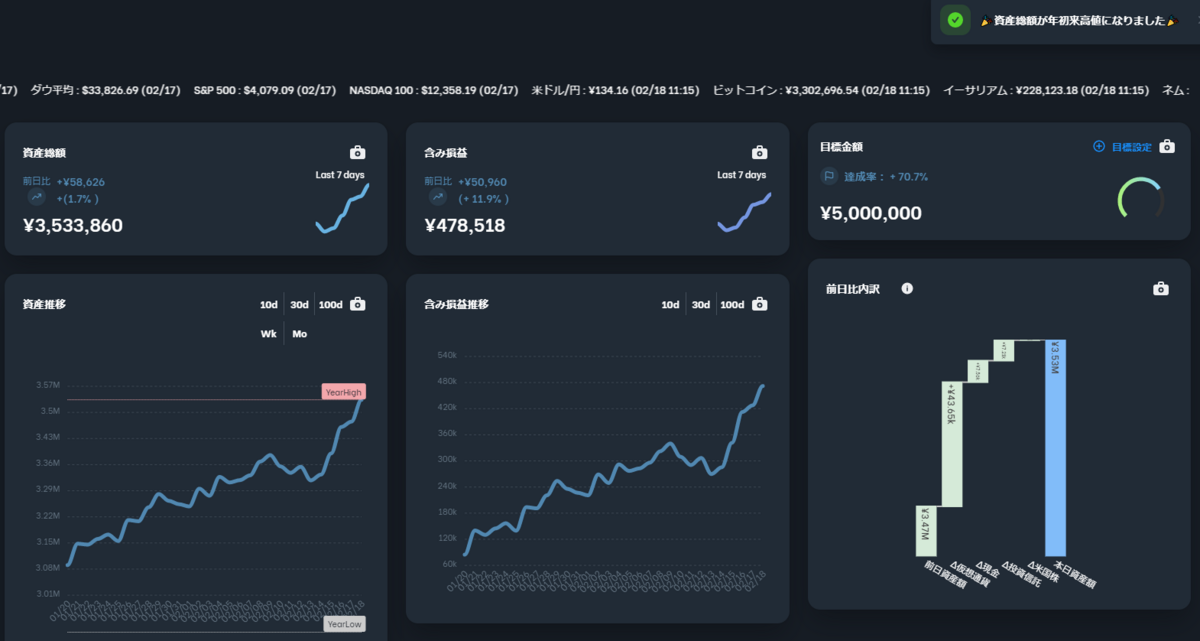
Task: Click flag icon next to 達成率
Action: 829,176
